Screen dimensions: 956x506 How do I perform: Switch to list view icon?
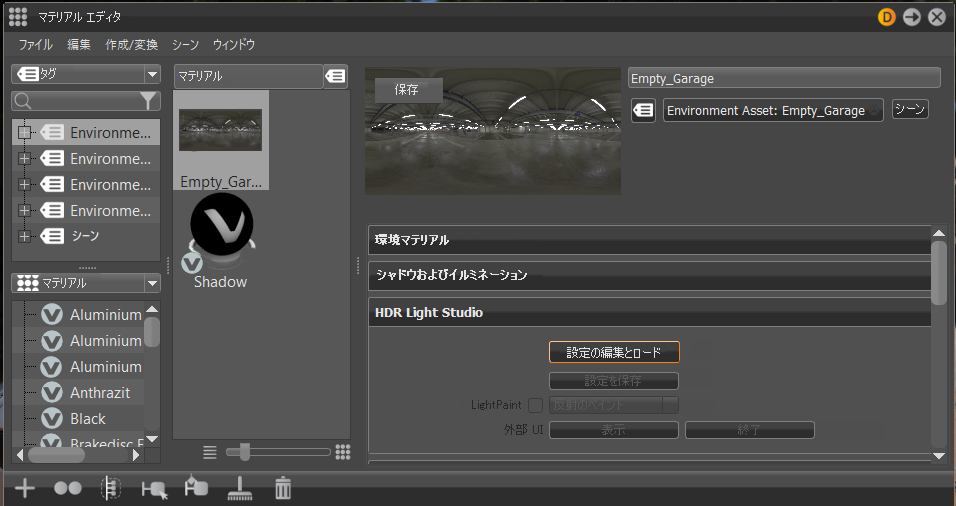pos(210,452)
